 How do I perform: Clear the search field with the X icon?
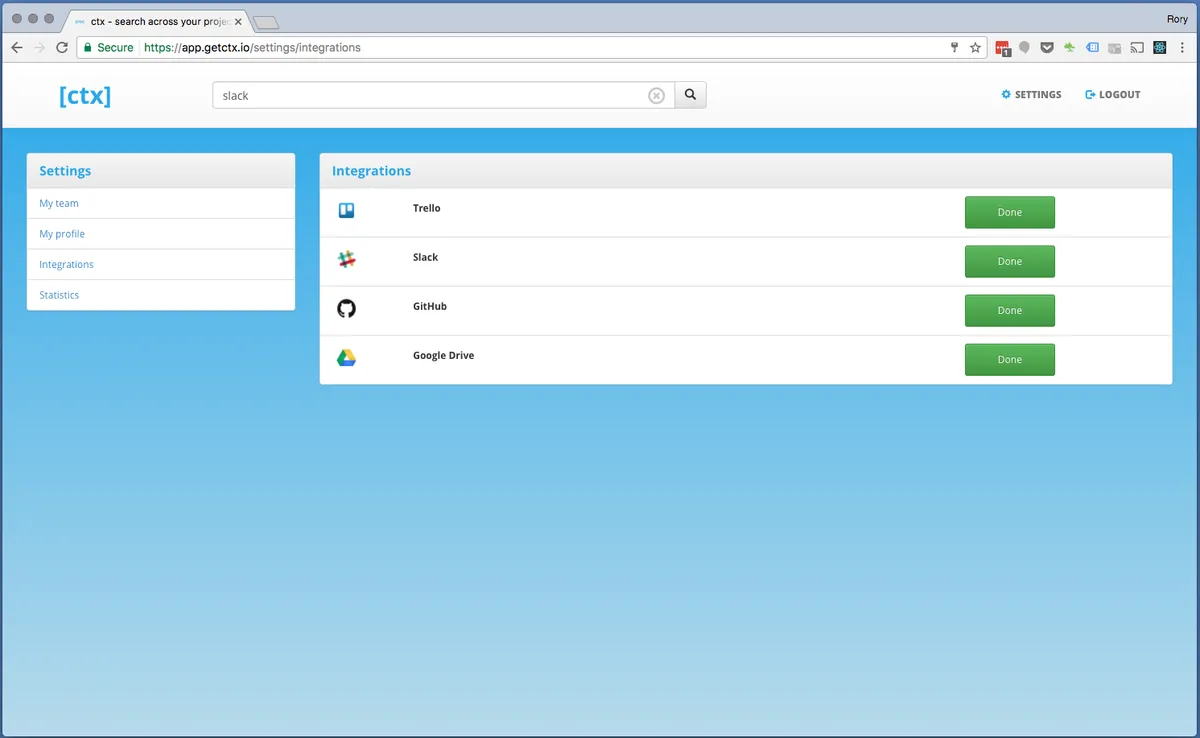(x=656, y=96)
